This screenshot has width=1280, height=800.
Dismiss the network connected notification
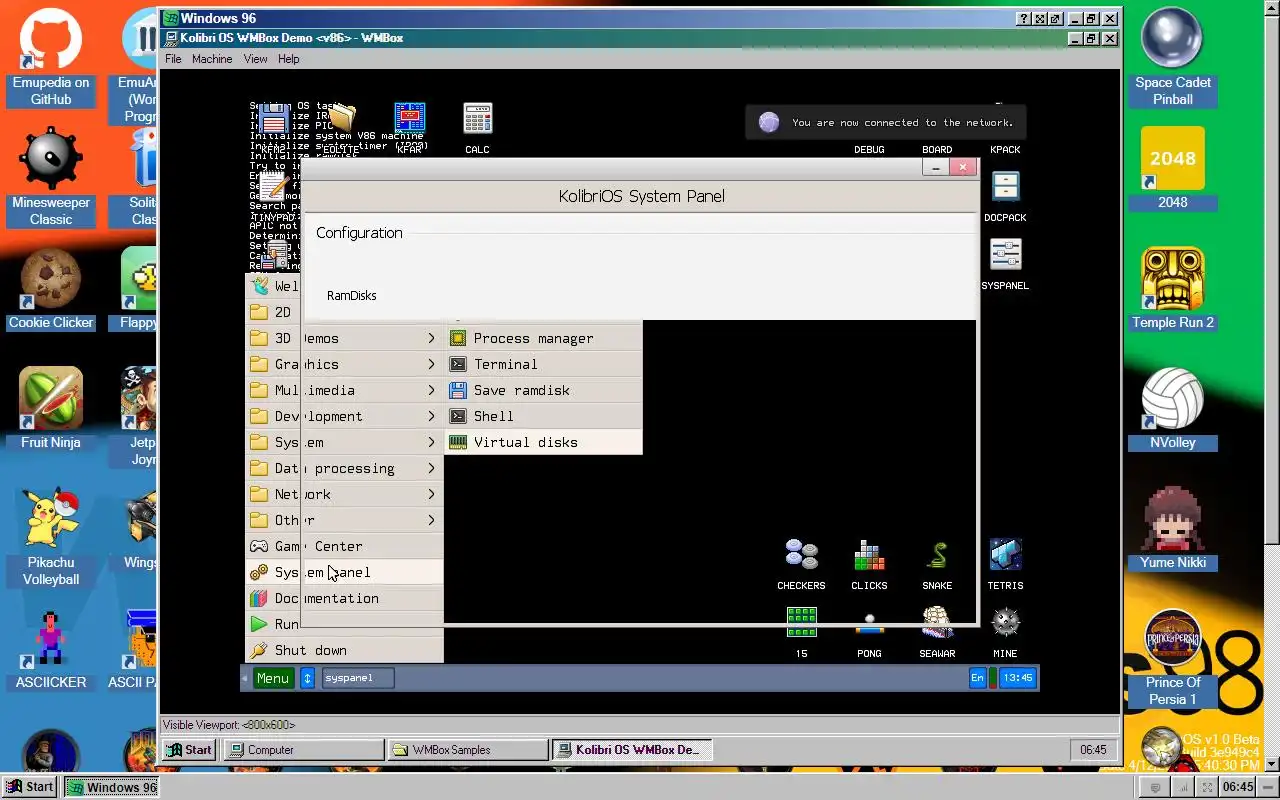pos(885,123)
